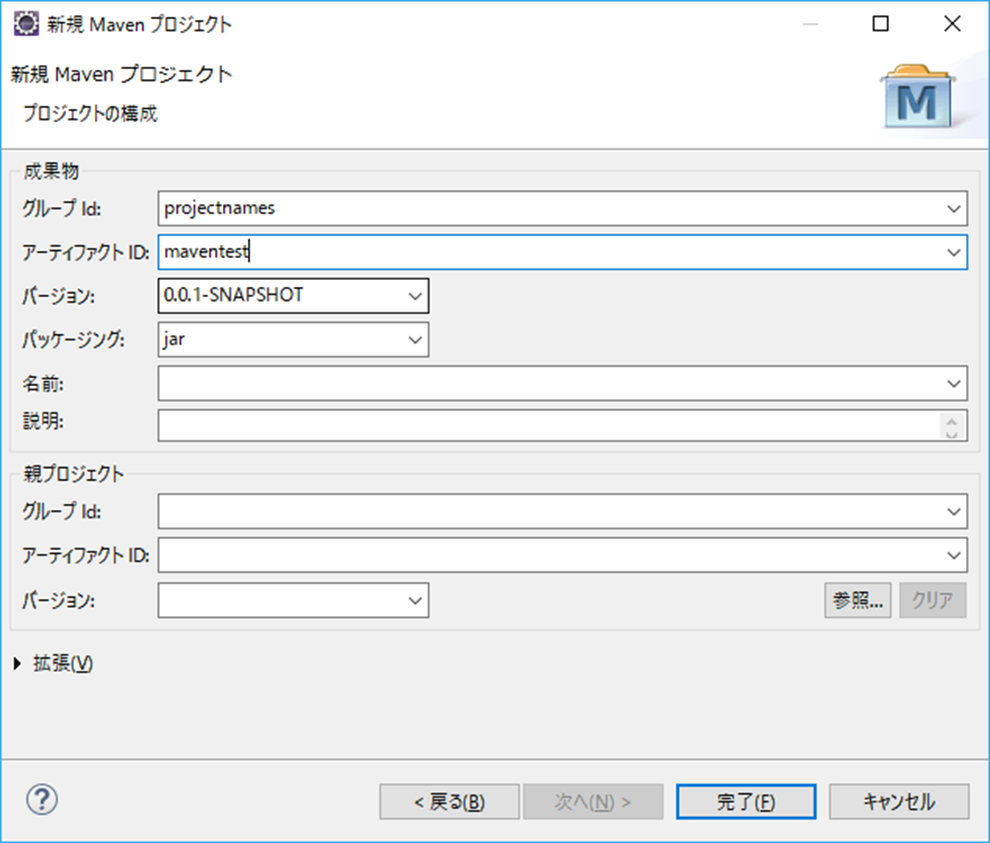The width and height of the screenshot is (990, 843).
Task: Click the プロジェクトの構成 subtitle text
Action: (x=90, y=114)
